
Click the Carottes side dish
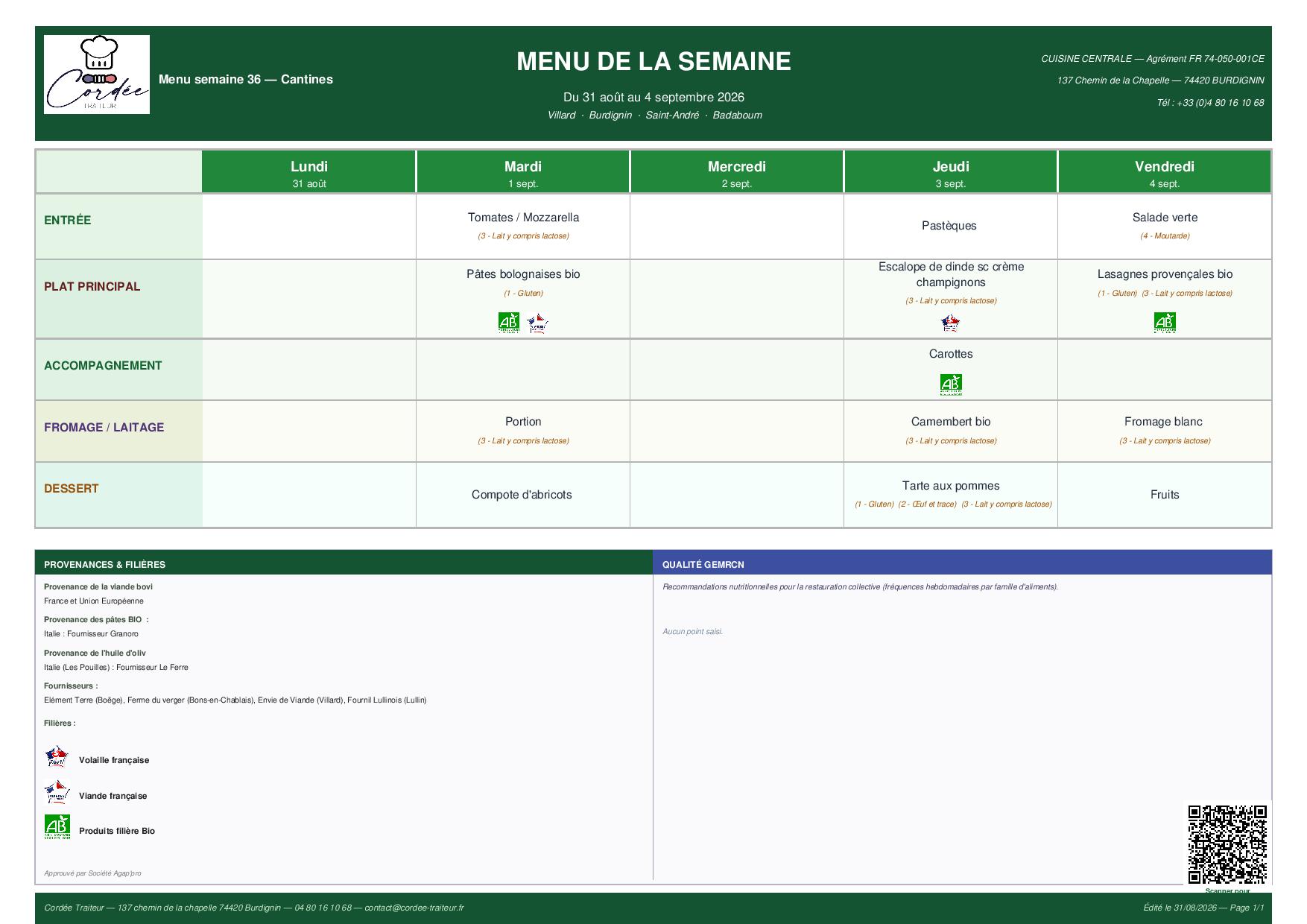coord(951,354)
